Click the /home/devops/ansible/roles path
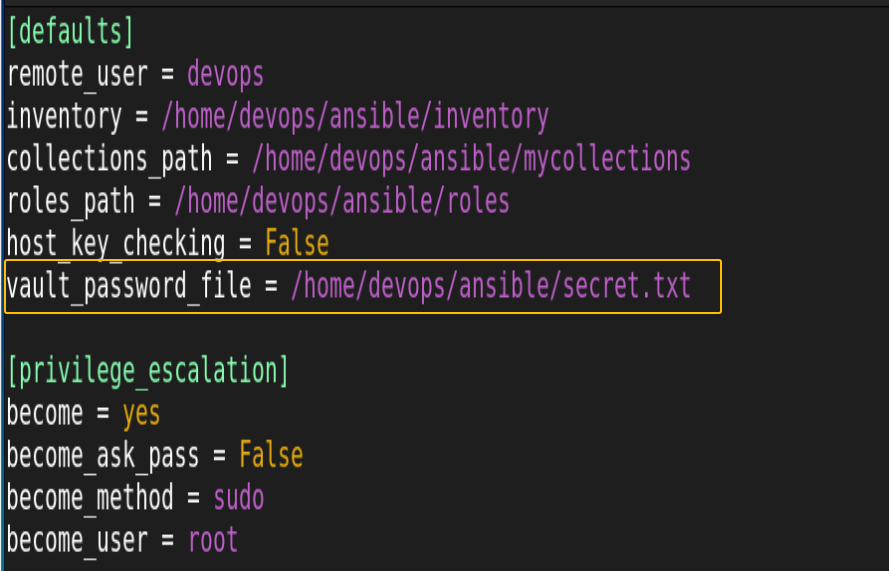Viewport: 889px width, 571px height. [x=342, y=202]
